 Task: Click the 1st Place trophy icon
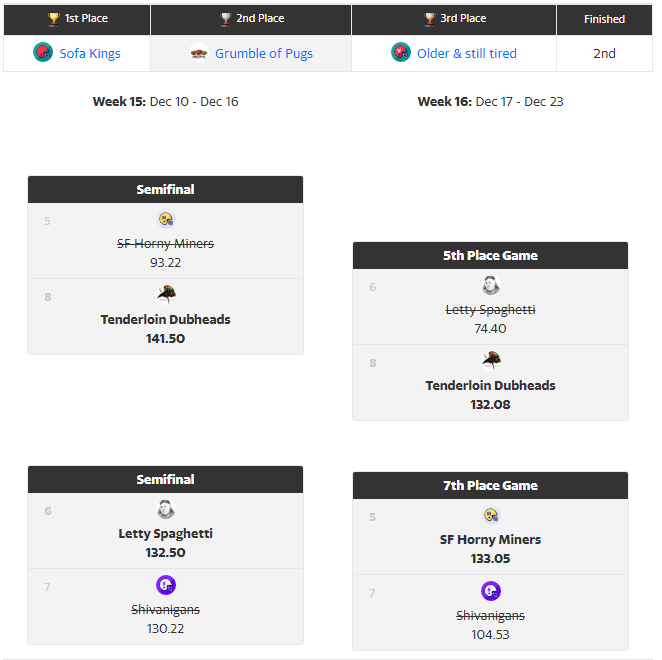click(54, 19)
